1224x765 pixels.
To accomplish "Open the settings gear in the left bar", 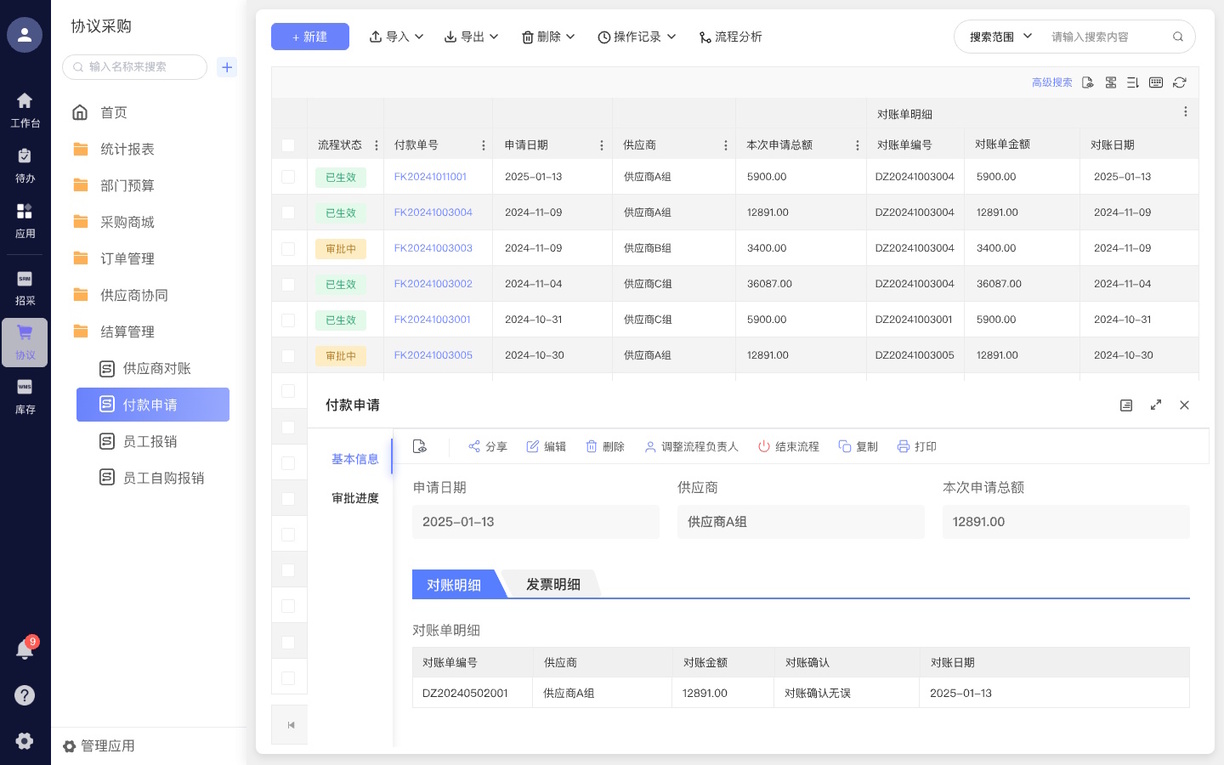I will pos(25,741).
